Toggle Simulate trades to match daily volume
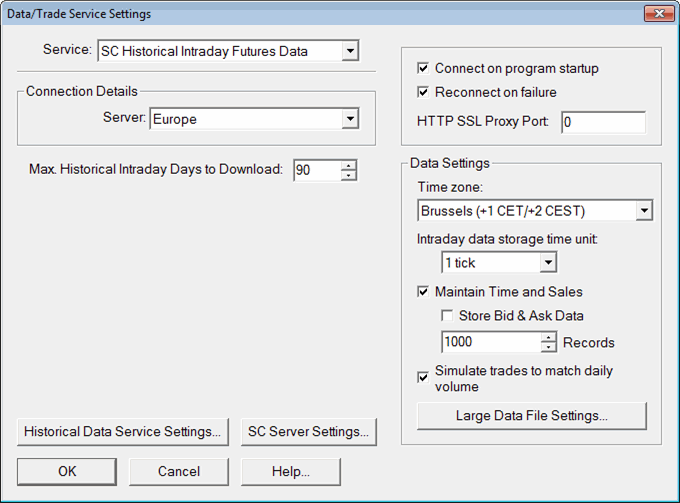The height and width of the screenshot is (503, 680). pos(423,377)
